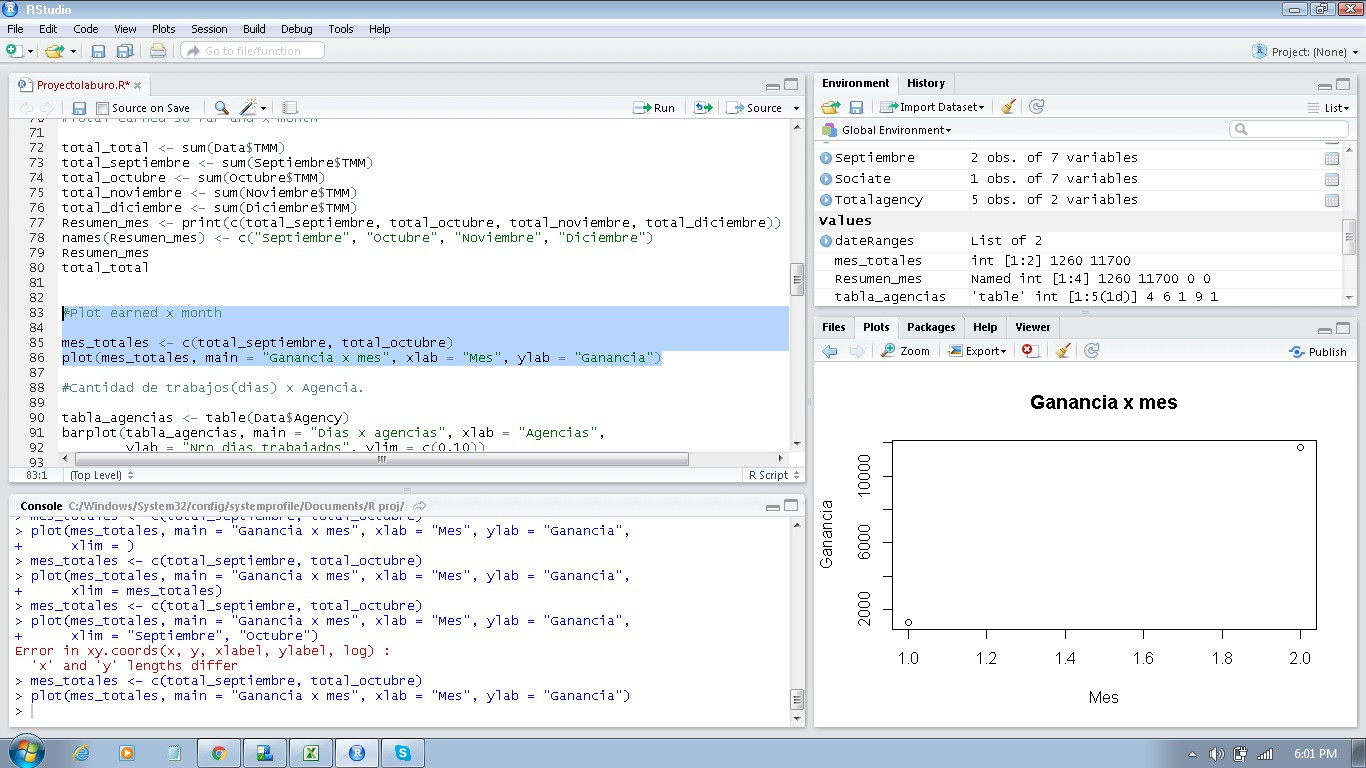Go to previous plot using back arrow
This screenshot has height=768, width=1366.
(x=829, y=351)
